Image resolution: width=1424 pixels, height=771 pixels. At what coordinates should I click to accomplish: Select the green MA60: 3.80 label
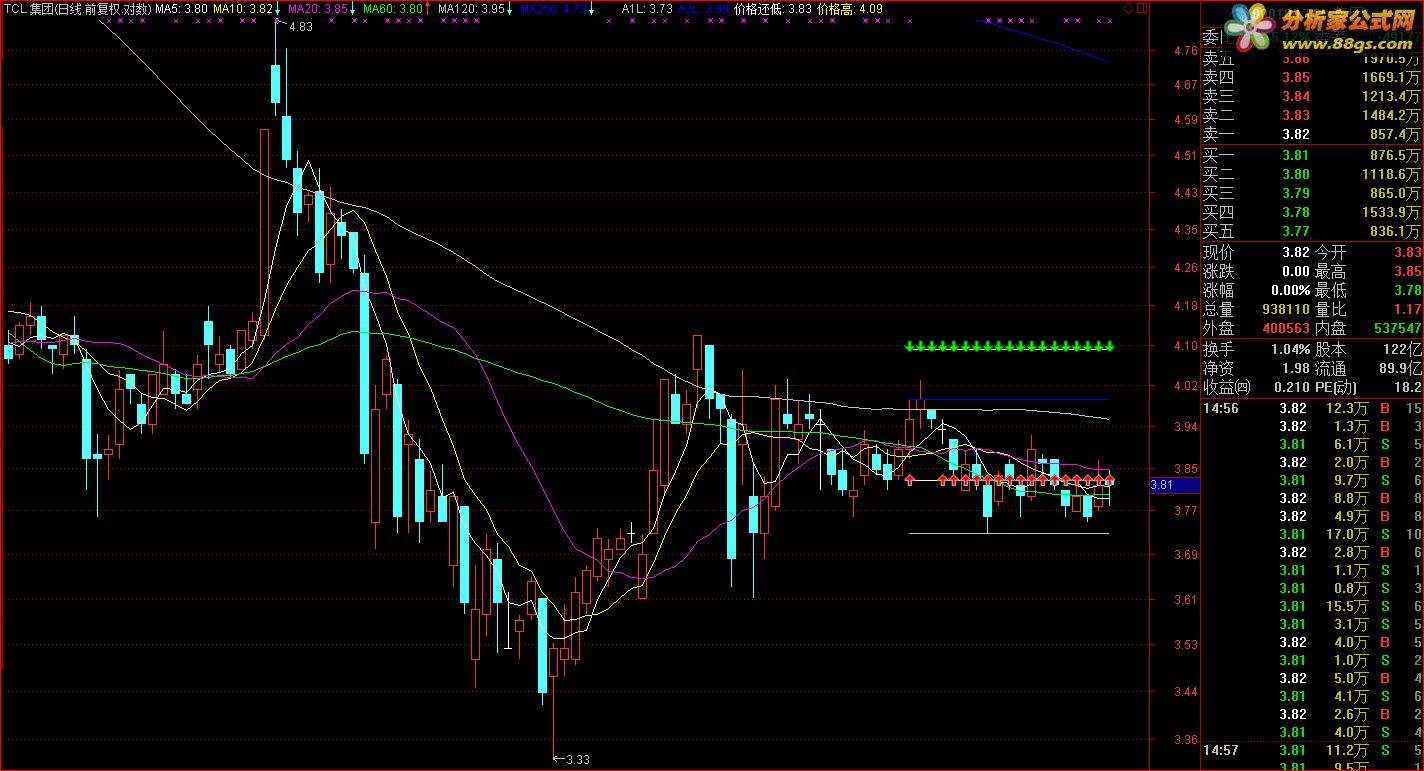tap(393, 8)
